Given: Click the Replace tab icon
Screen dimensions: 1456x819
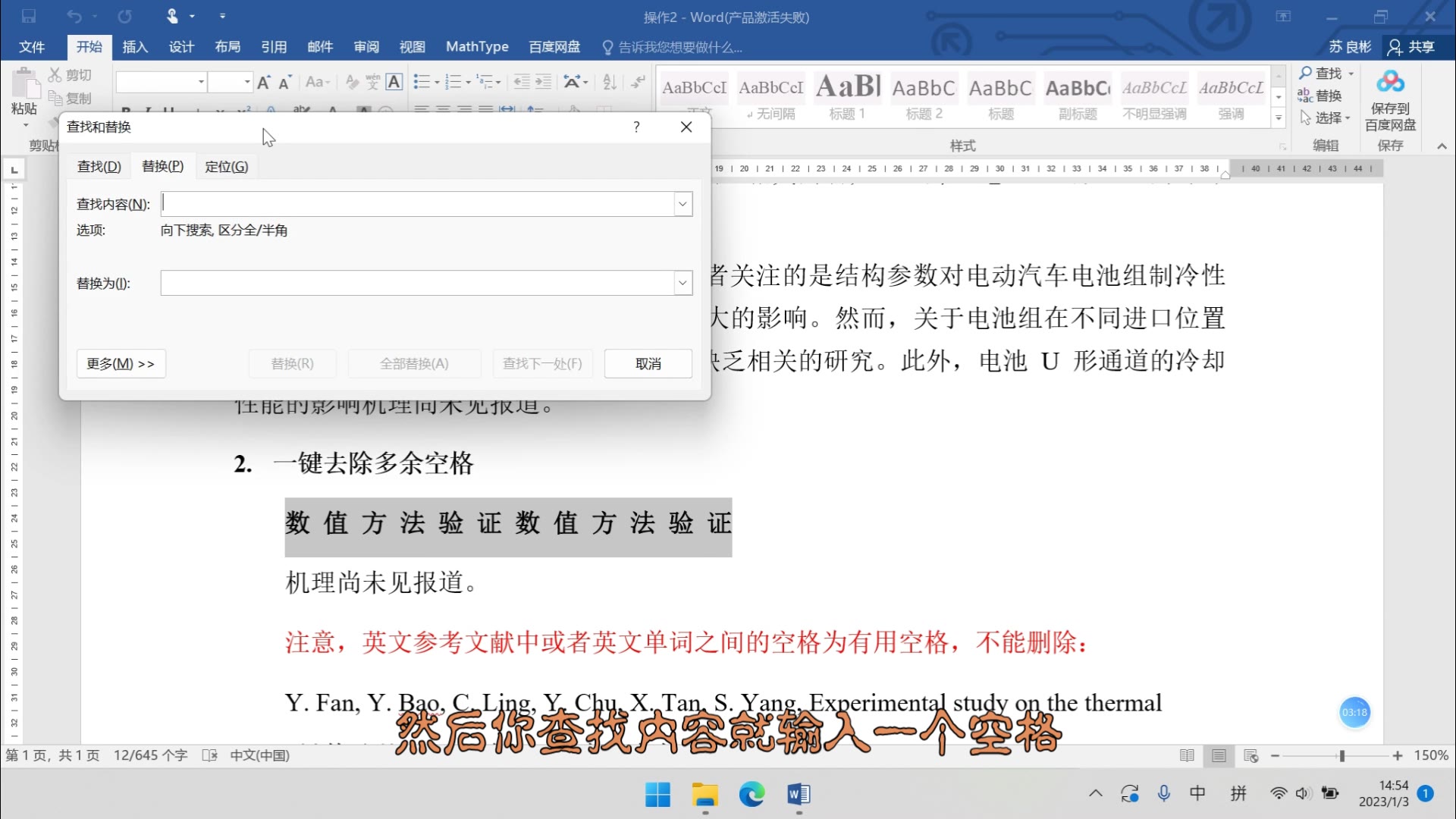Looking at the screenshot, I should click(x=162, y=166).
